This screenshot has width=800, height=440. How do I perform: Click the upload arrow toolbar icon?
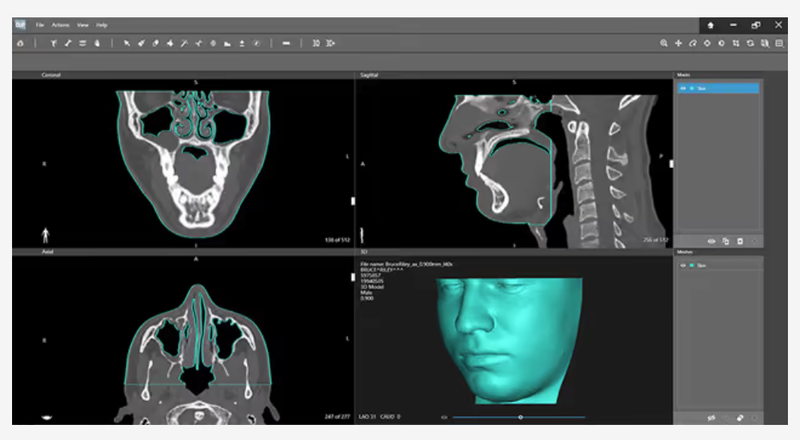click(x=242, y=43)
